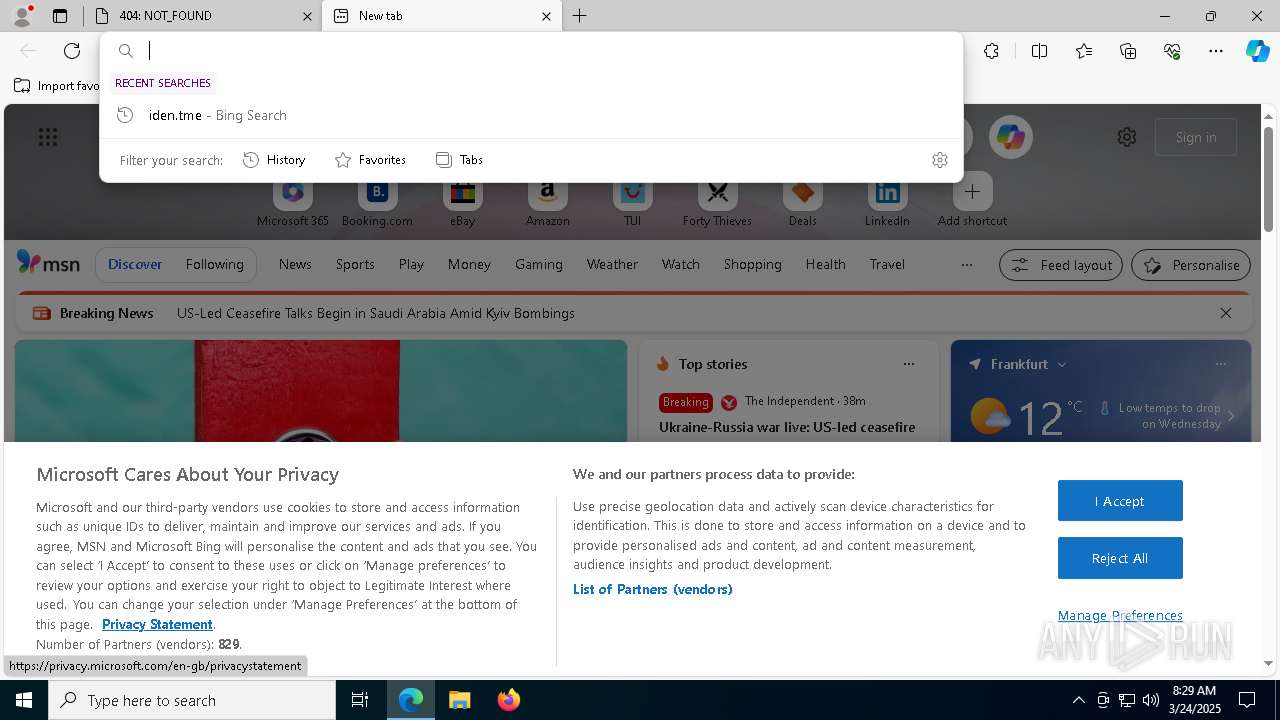Select recent search iden.tme
The width and height of the screenshot is (1280, 720).
coord(532,115)
